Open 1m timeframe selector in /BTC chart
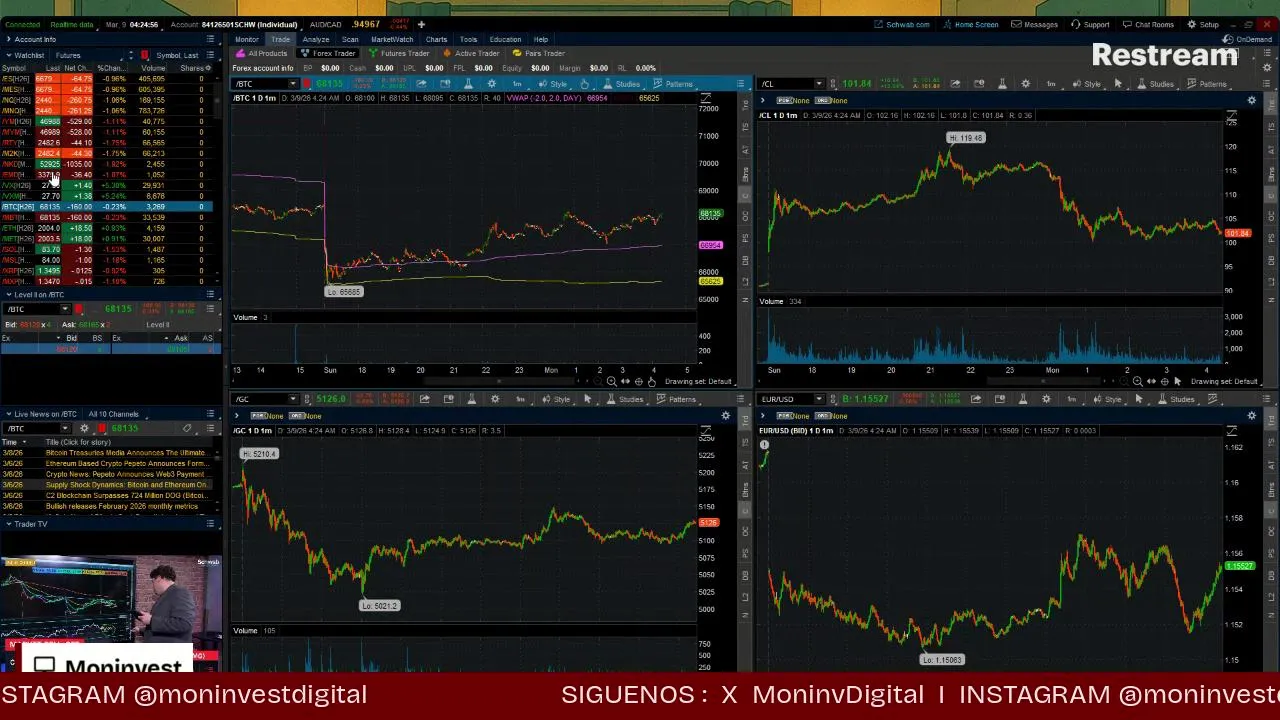The image size is (1280, 720). point(518,84)
